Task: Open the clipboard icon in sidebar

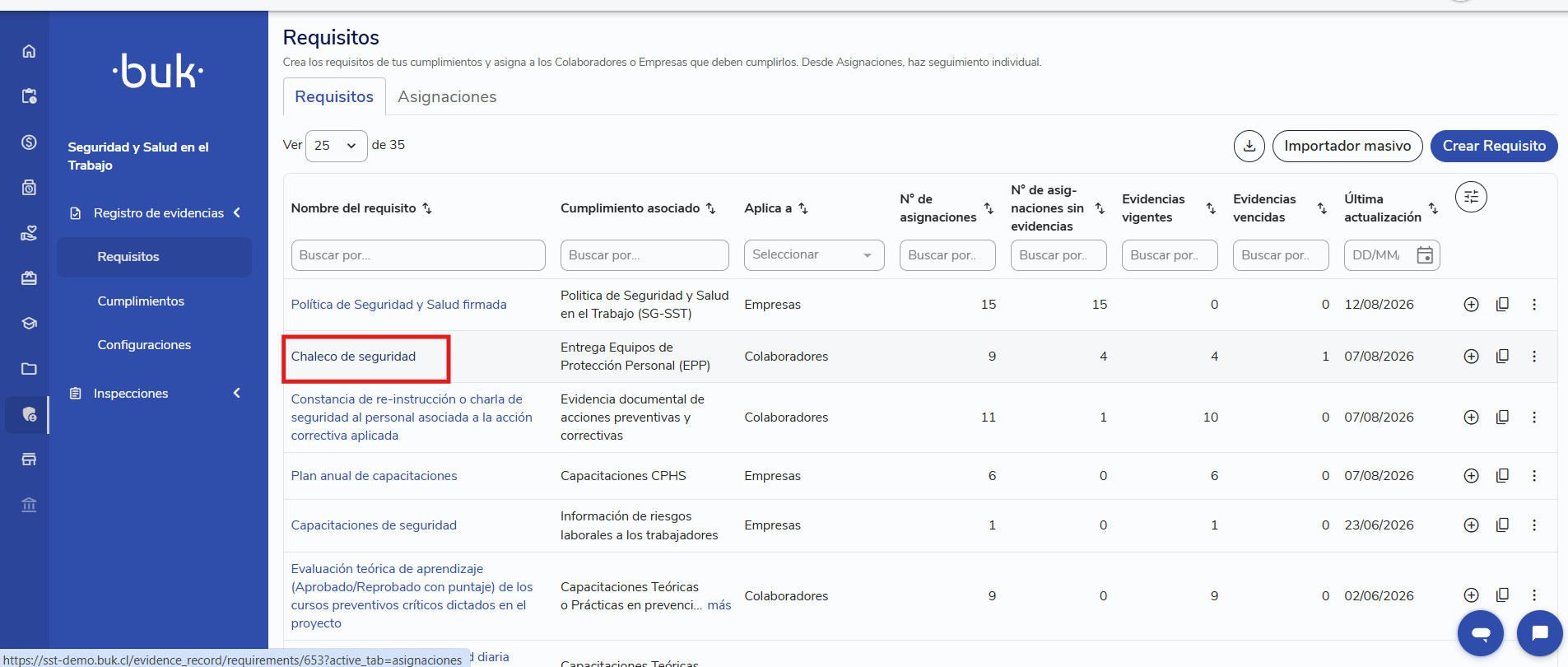Action: click(29, 96)
